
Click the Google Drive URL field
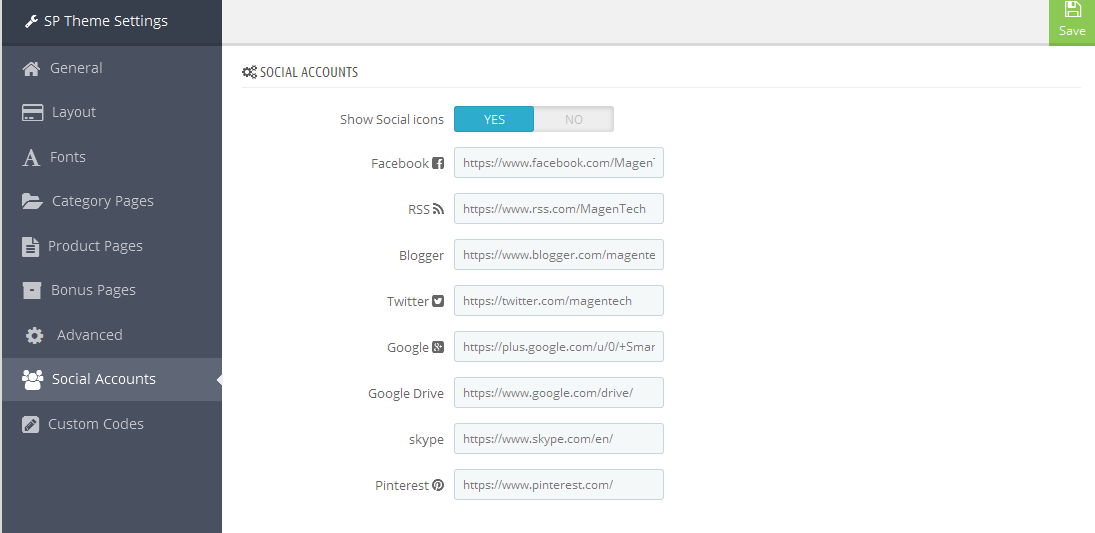(559, 393)
